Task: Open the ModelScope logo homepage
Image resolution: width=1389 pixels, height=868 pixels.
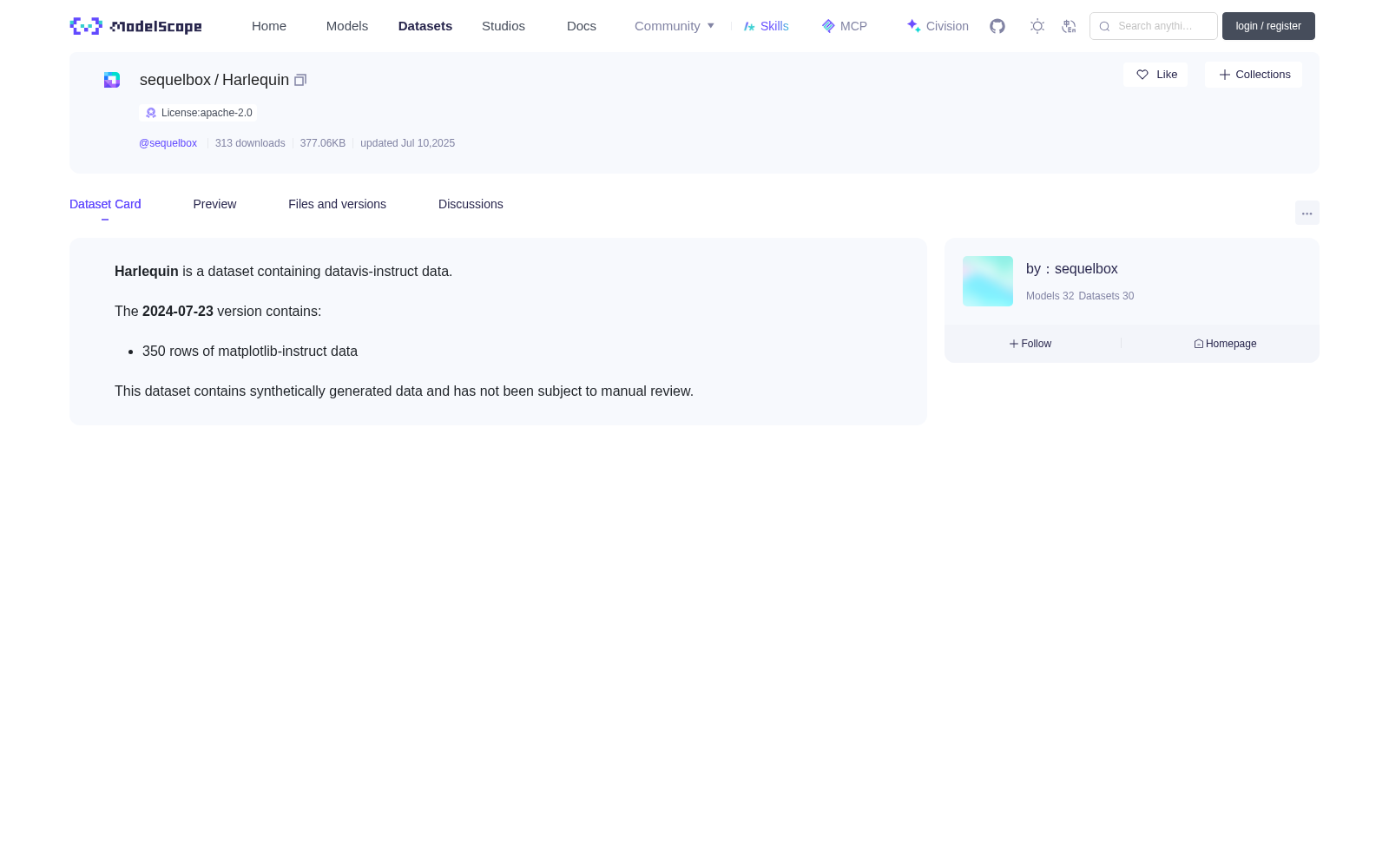Action: pos(135,26)
